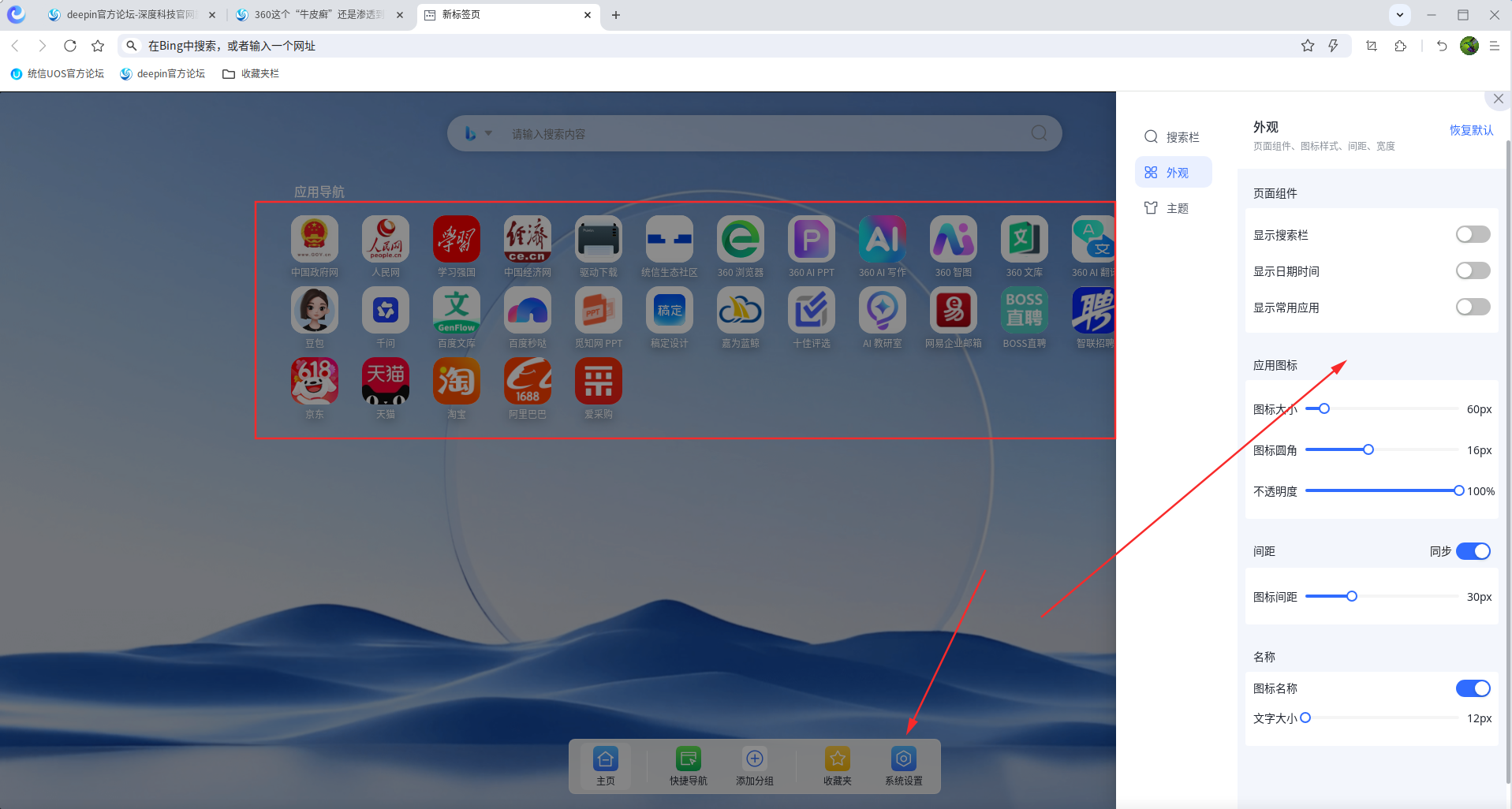Open the 中国政府网 app icon
This screenshot has width=1512, height=809.
(x=315, y=239)
